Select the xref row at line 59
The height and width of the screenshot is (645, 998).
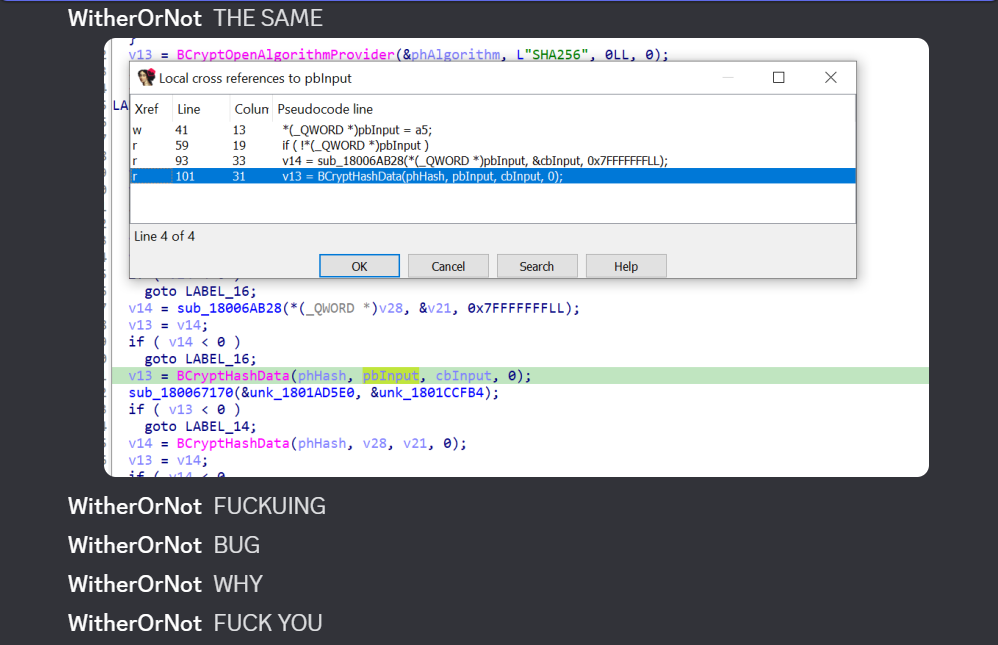pyautogui.click(x=400, y=145)
